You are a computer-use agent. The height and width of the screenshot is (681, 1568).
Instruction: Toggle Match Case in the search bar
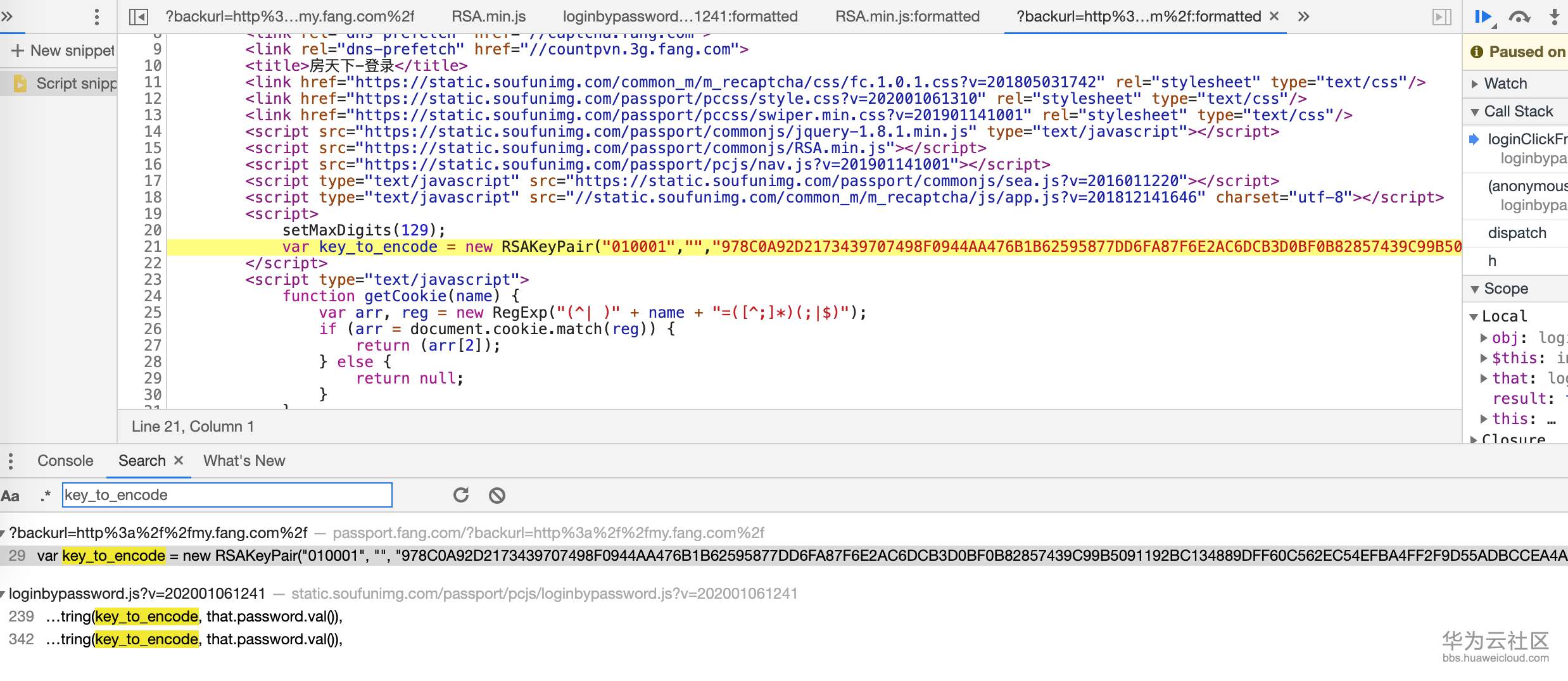click(10, 496)
